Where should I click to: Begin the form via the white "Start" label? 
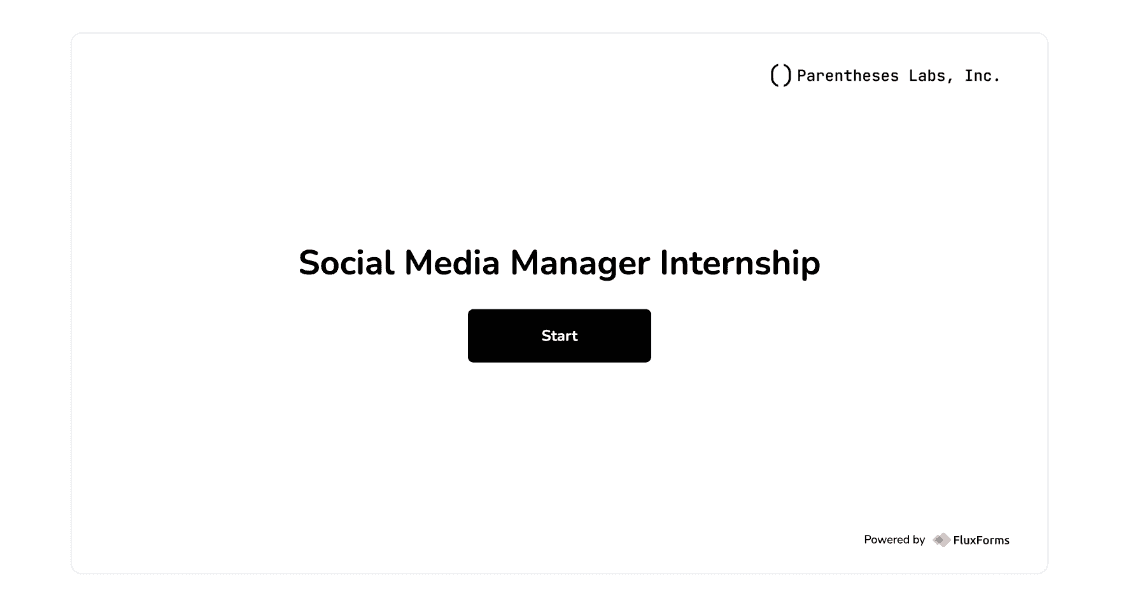pos(559,335)
